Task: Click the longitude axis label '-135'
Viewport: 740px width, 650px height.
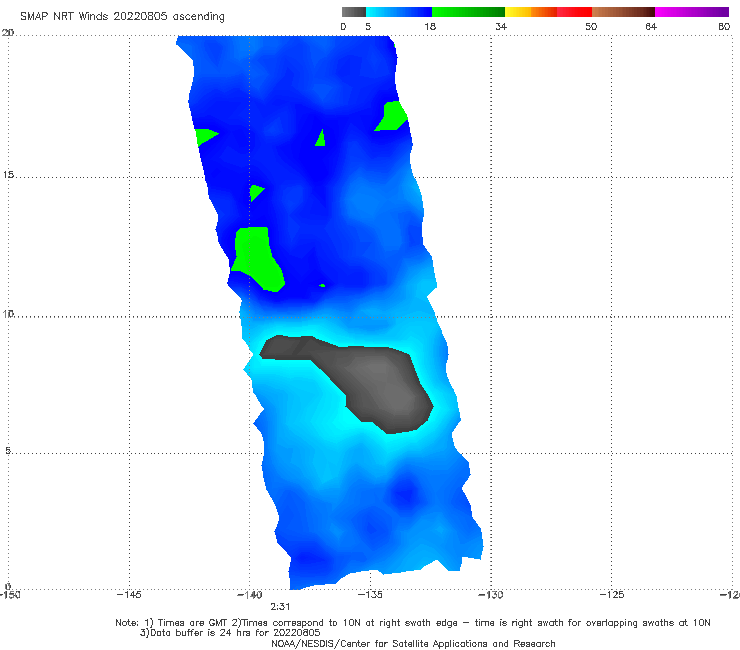Action: 370,594
